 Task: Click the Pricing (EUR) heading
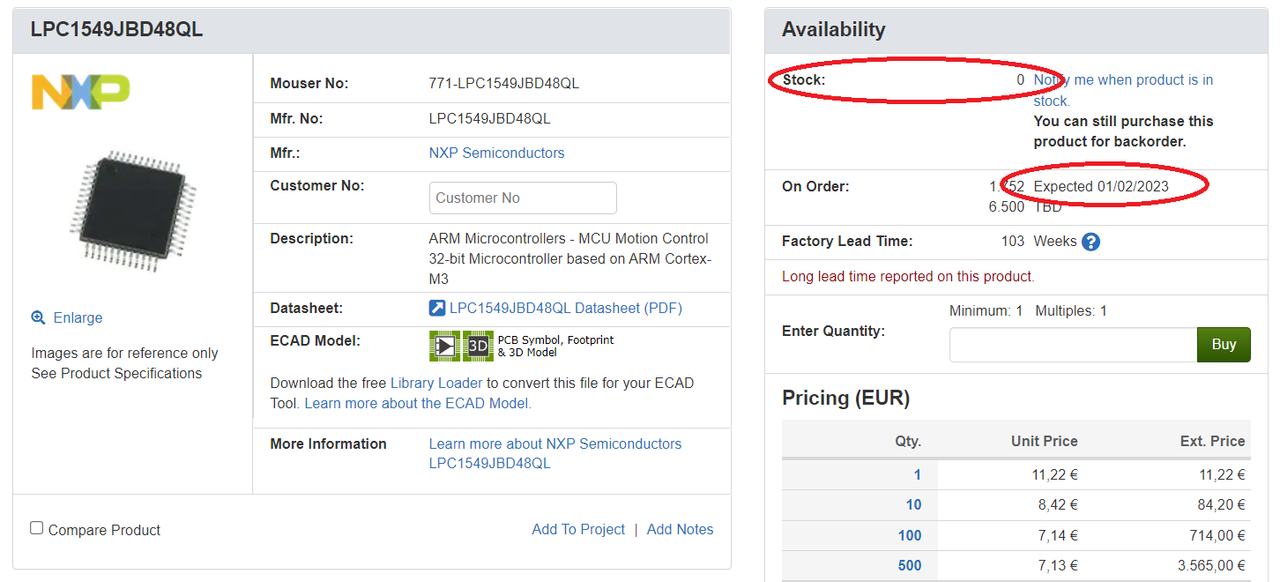846,398
